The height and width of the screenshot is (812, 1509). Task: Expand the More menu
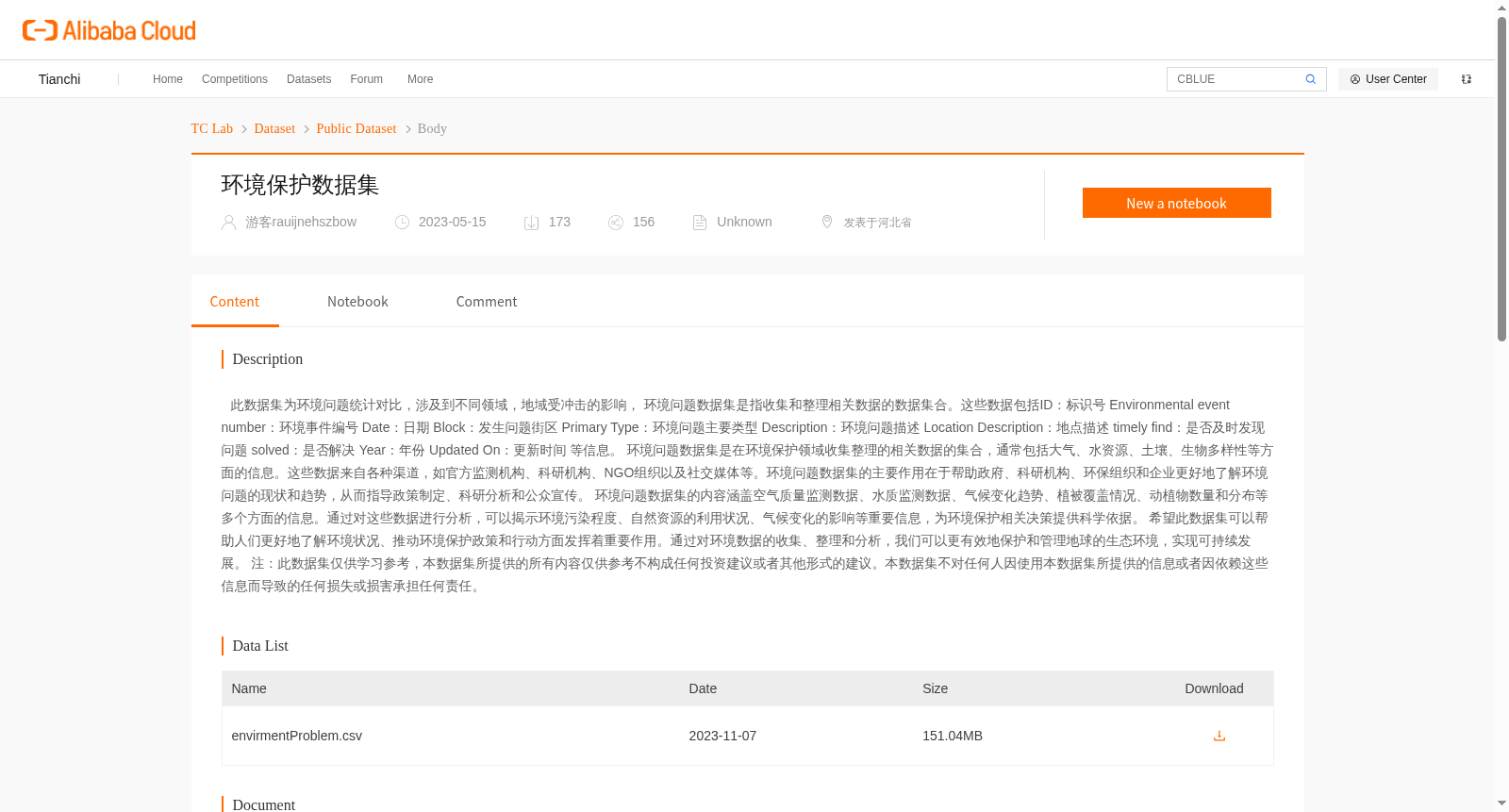pyautogui.click(x=420, y=79)
